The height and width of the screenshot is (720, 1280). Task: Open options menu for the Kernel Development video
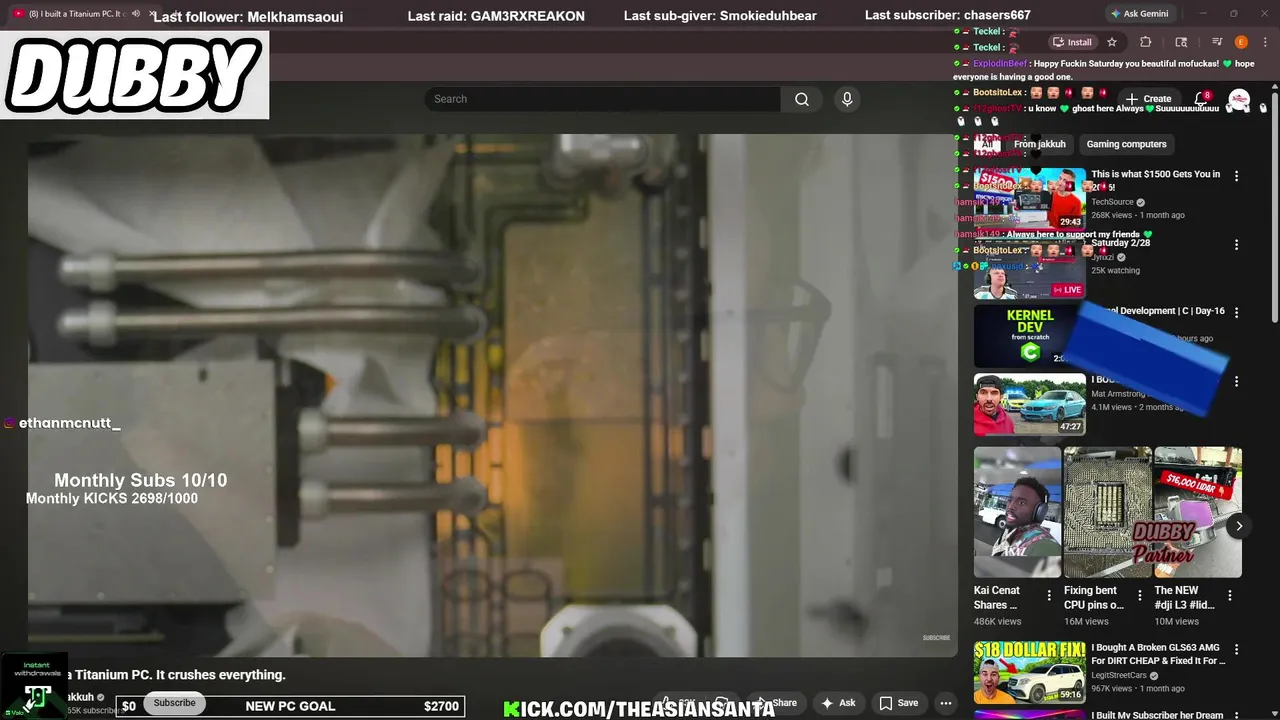tap(1236, 313)
